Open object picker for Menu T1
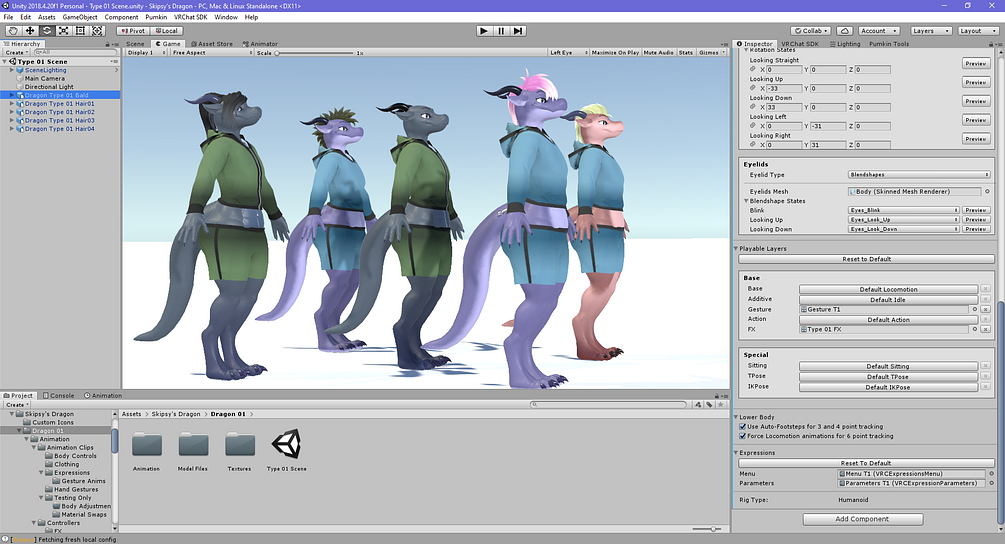1005x544 pixels. (x=991, y=474)
